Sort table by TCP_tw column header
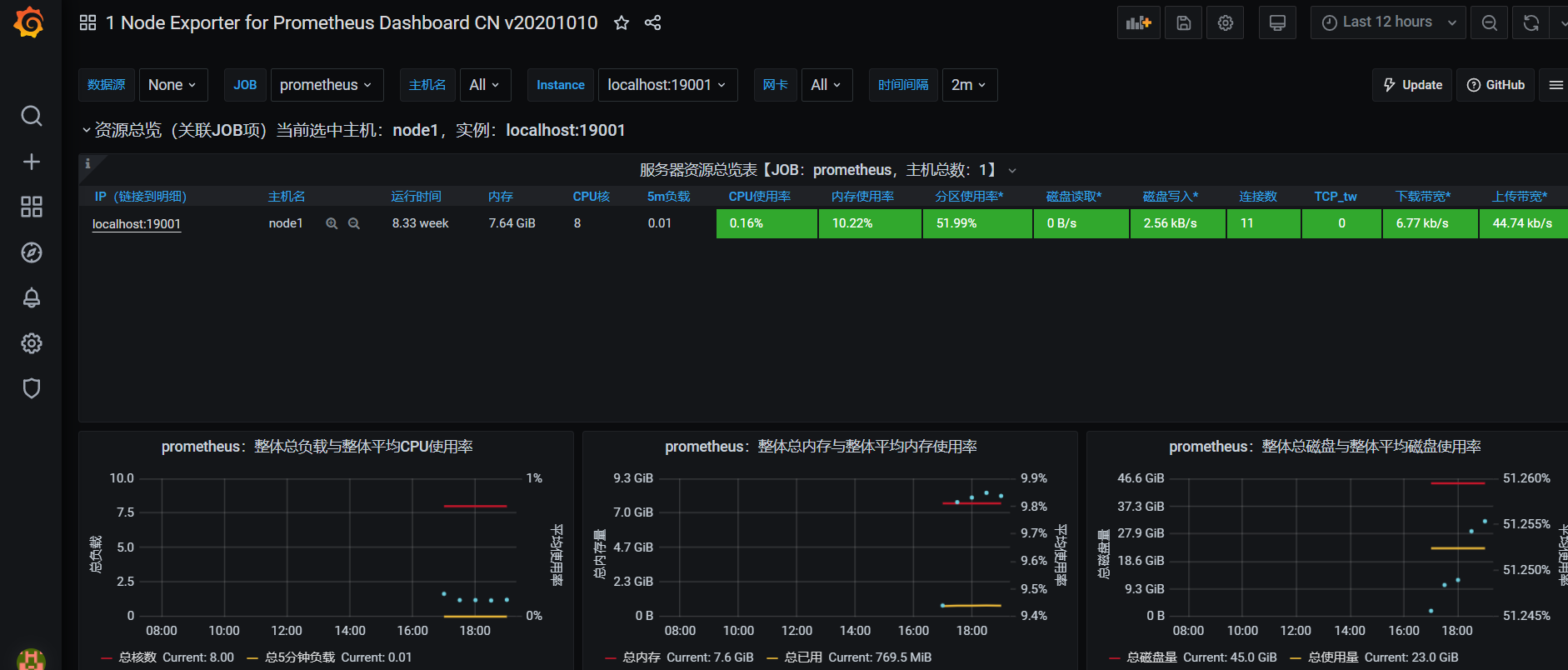Image resolution: width=1568 pixels, height=670 pixels. tap(1336, 197)
